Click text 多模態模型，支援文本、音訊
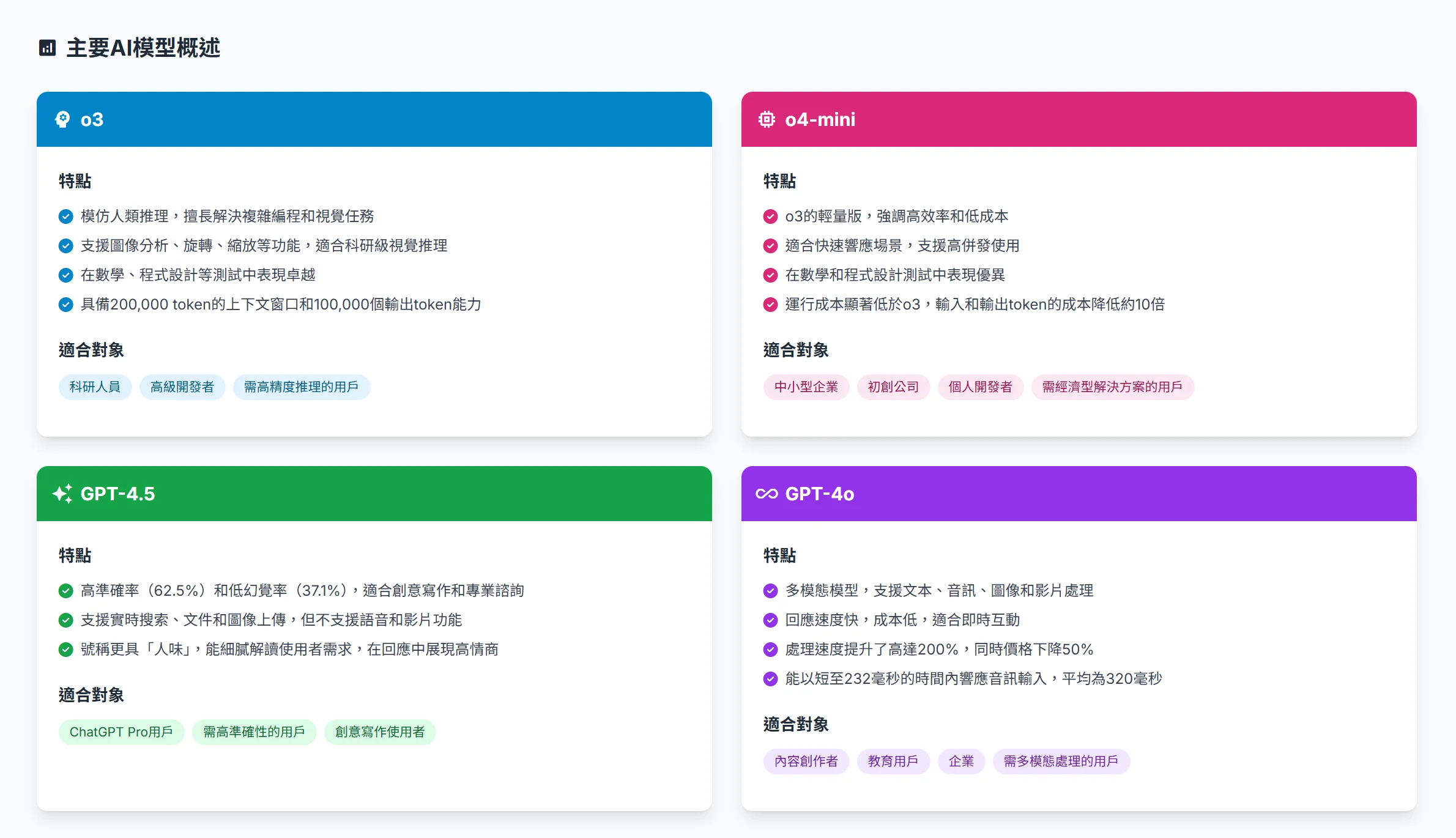The height and width of the screenshot is (838, 1456). click(x=881, y=591)
